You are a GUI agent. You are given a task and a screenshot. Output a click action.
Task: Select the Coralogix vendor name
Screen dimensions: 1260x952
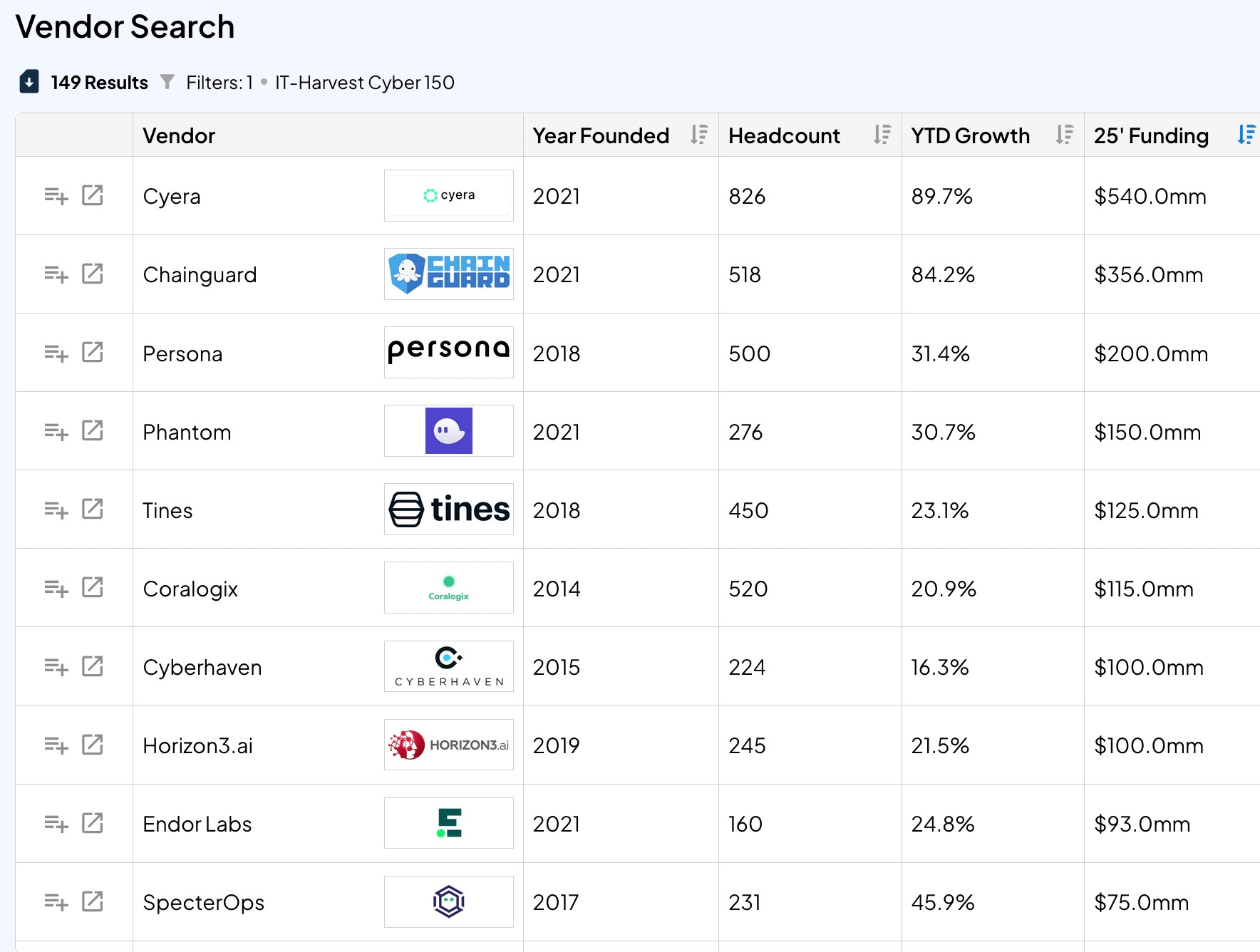click(x=190, y=589)
